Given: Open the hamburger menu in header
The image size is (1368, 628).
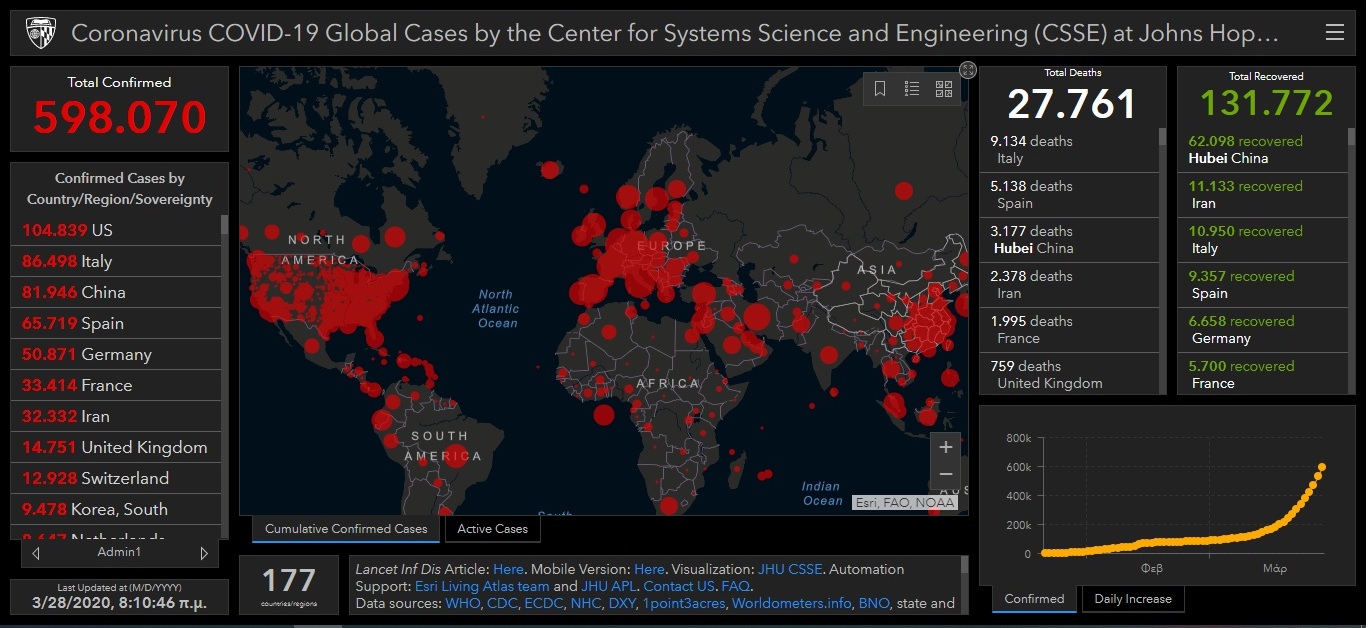Looking at the screenshot, I should (x=1334, y=33).
